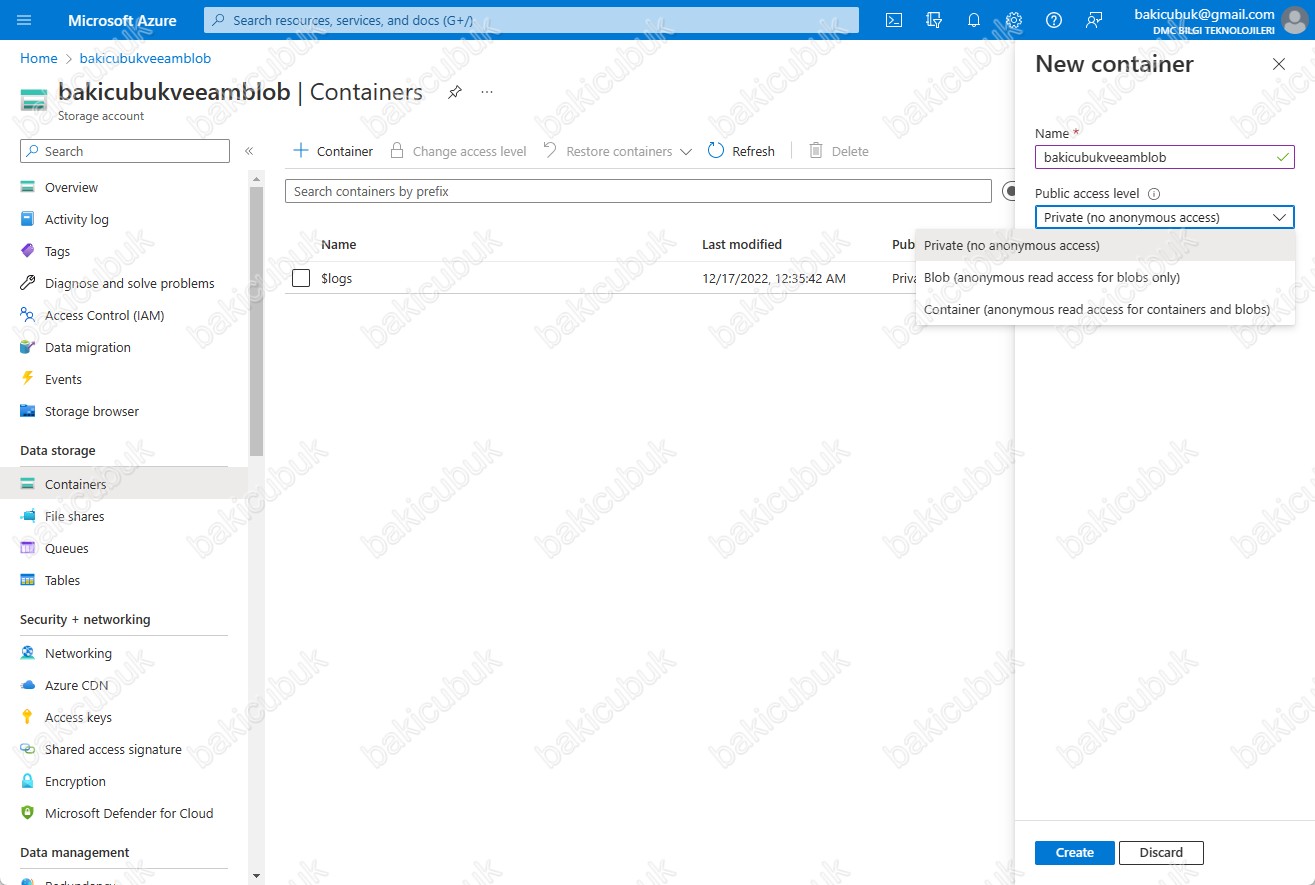1315x885 pixels.
Task: Expand the Restore containers dropdown arrow
Action: tap(685, 152)
